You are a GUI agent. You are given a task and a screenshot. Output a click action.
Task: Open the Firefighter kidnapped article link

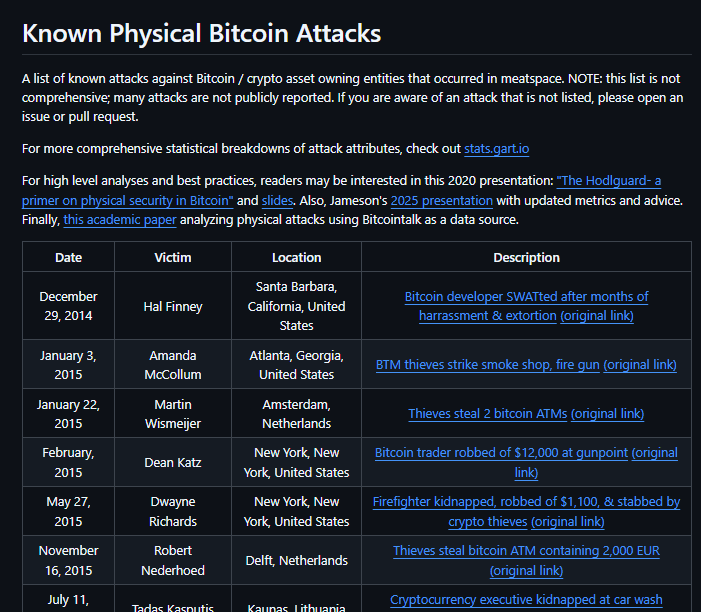tap(526, 502)
